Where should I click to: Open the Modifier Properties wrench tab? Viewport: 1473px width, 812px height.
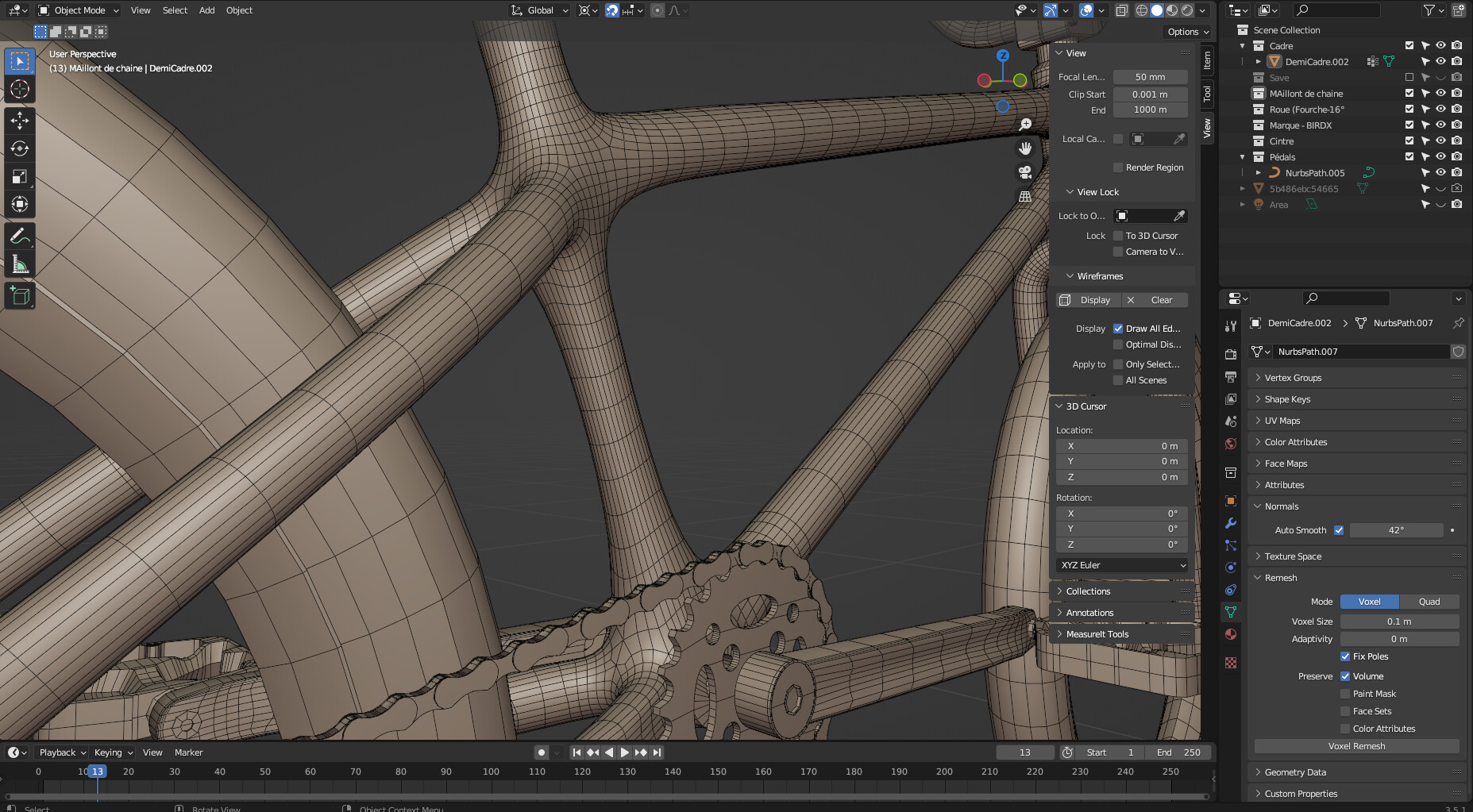(1230, 523)
